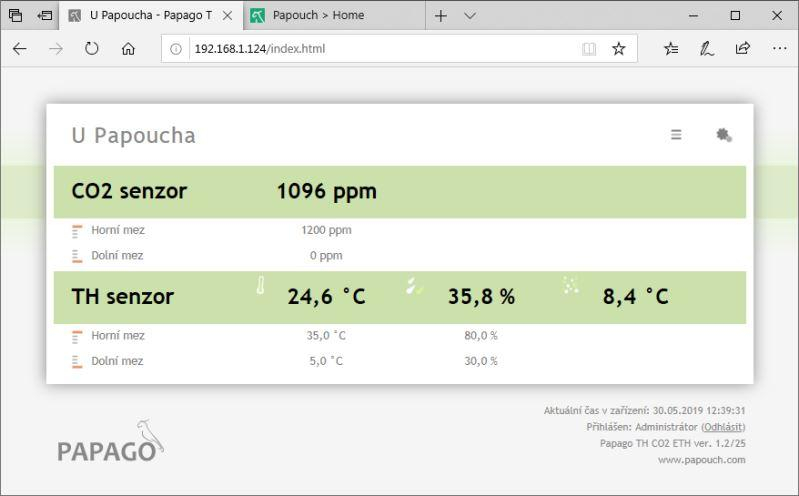The width and height of the screenshot is (799, 496).
Task: Click the dew point icon
Action: coord(571,287)
